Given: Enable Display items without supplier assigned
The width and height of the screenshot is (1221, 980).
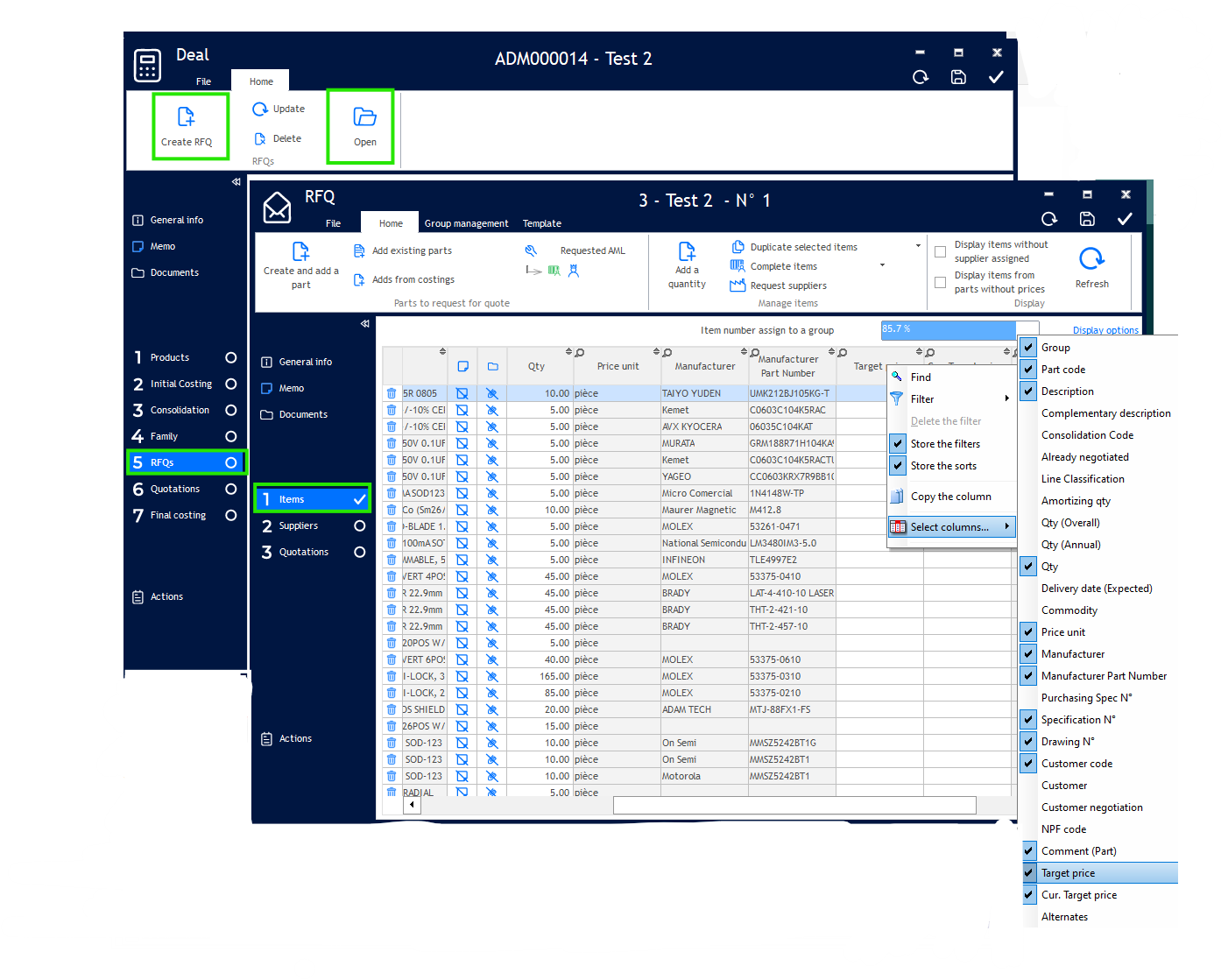Looking at the screenshot, I should 940,252.
